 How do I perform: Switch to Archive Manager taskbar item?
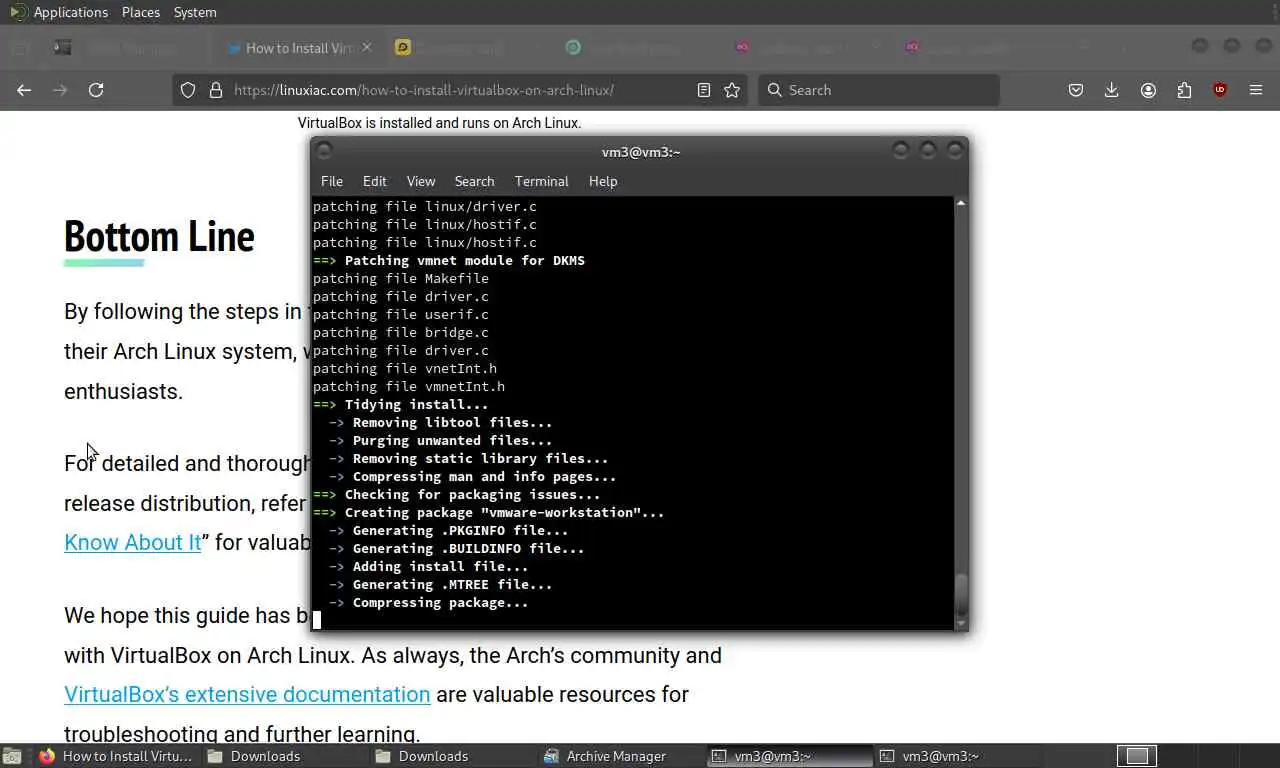pyautogui.click(x=620, y=756)
